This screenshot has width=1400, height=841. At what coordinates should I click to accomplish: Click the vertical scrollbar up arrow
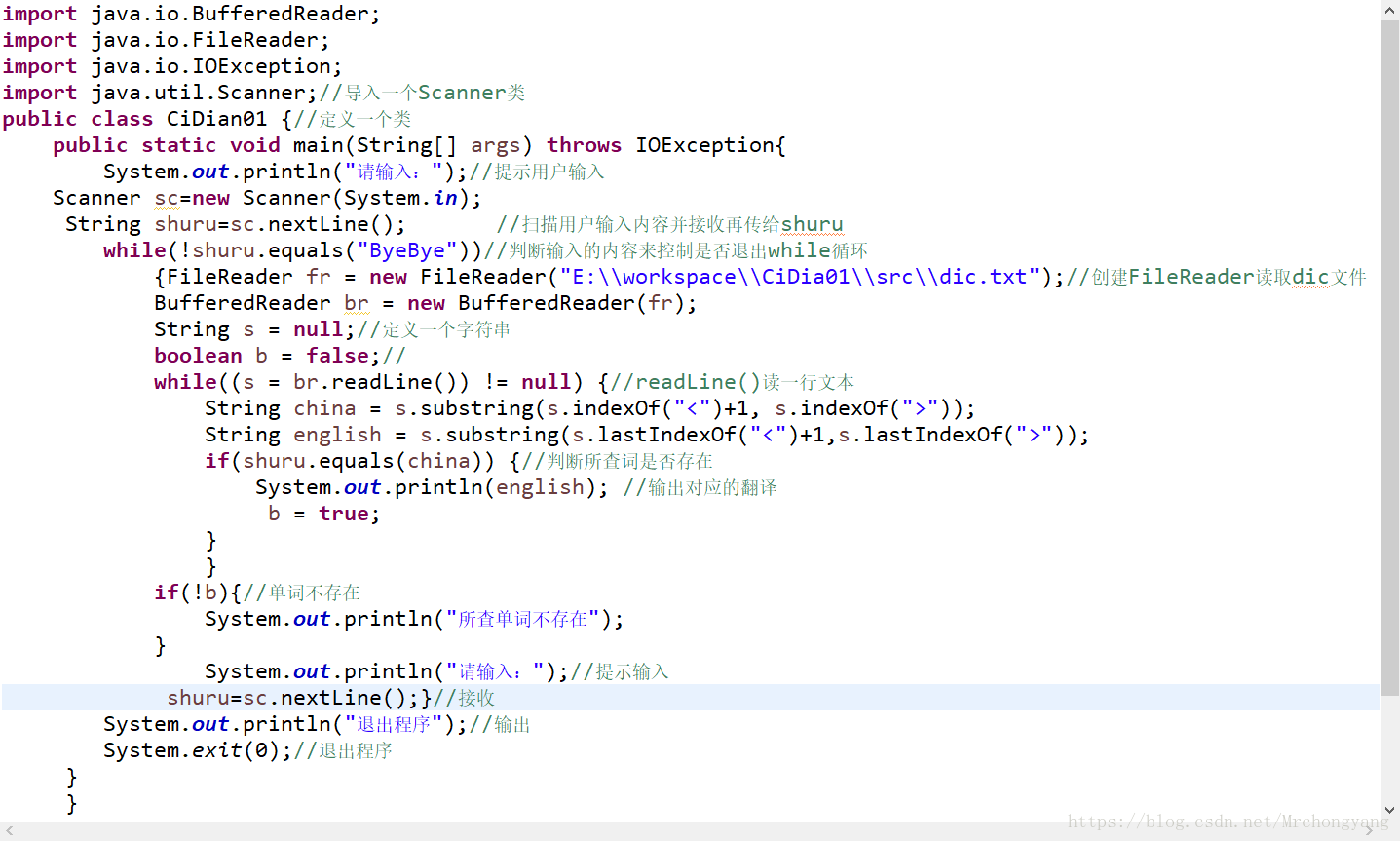[1389, 10]
